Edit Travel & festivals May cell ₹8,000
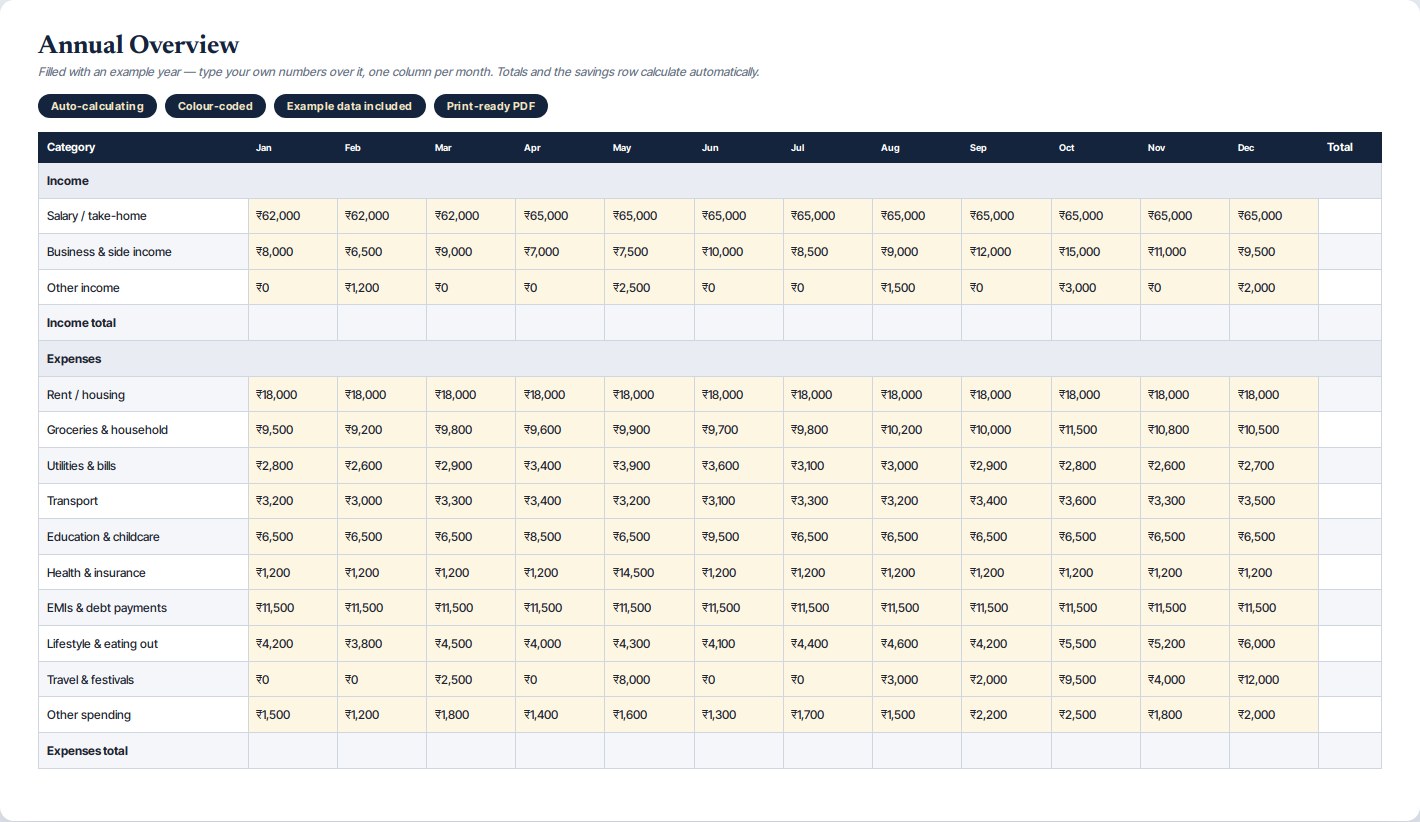This screenshot has height=822, width=1420. pos(649,680)
